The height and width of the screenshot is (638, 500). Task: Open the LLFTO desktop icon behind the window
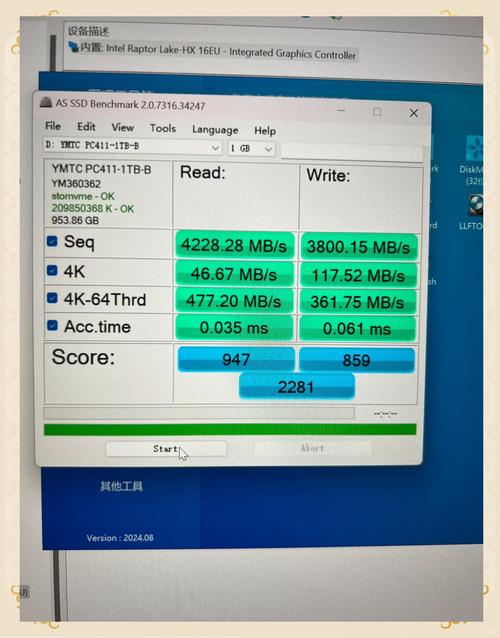point(473,212)
